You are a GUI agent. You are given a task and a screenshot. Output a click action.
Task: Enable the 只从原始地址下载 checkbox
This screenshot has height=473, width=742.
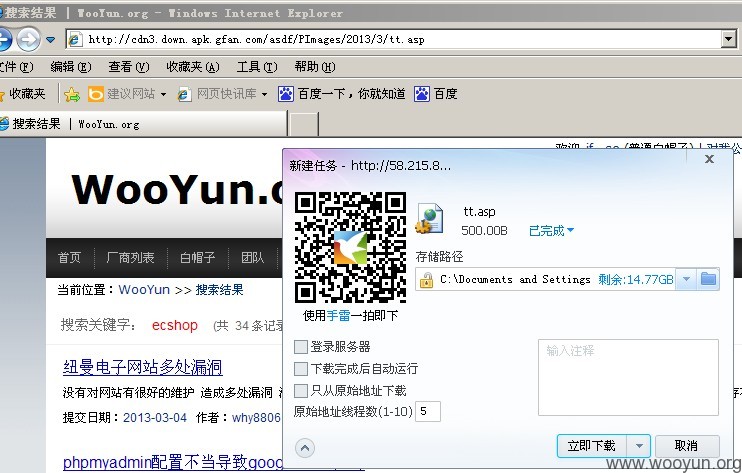coord(300,391)
